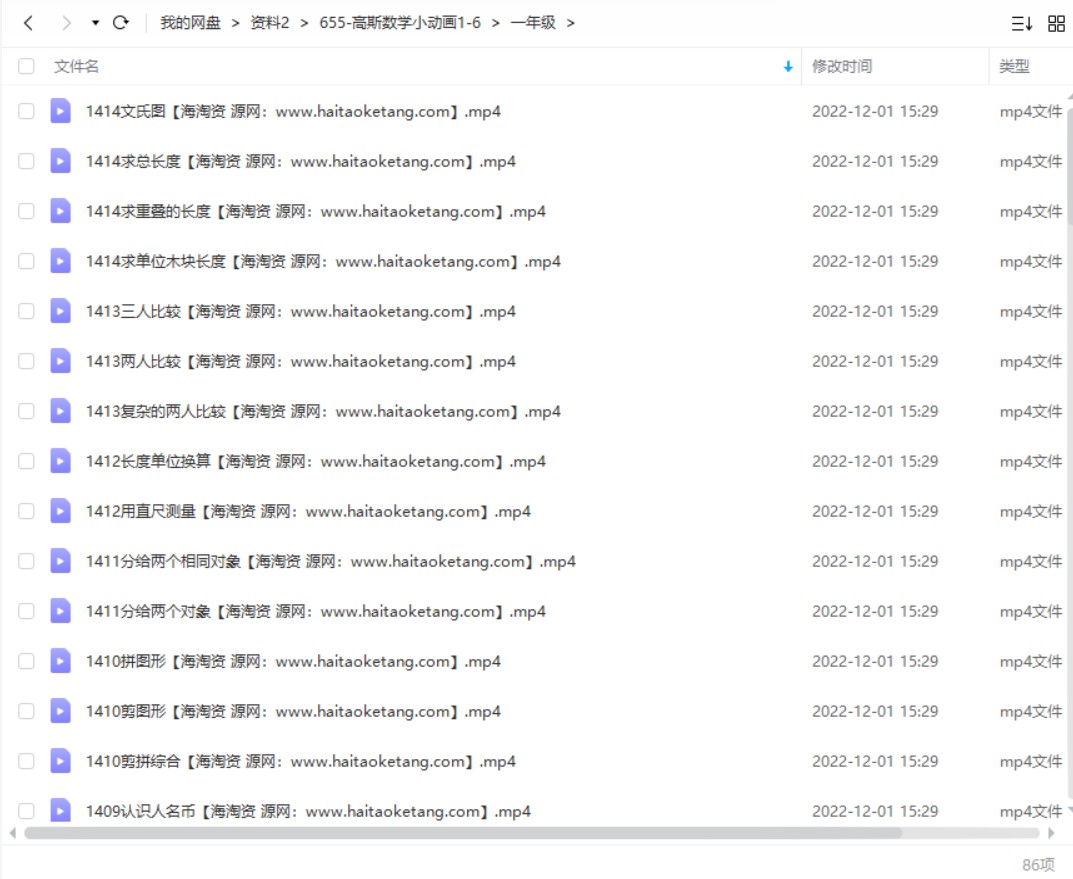This screenshot has height=879, width=1073.
Task: Toggle sort arrow in file name column
Action: (x=788, y=66)
